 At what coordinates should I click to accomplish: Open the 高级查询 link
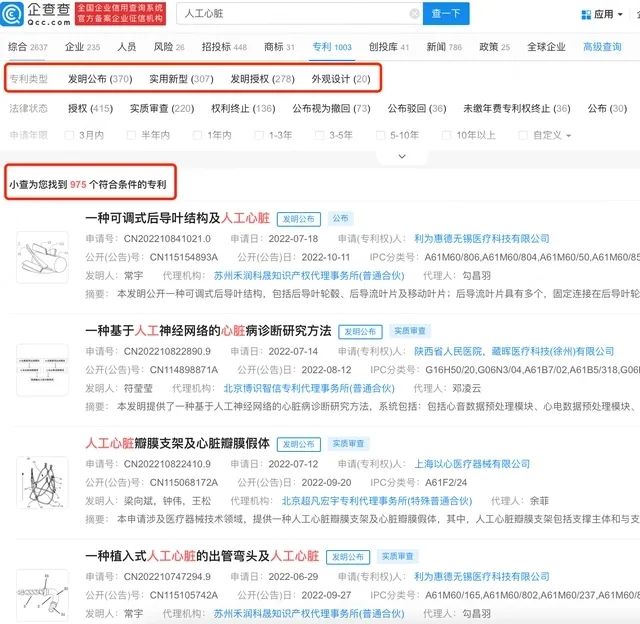(x=602, y=47)
